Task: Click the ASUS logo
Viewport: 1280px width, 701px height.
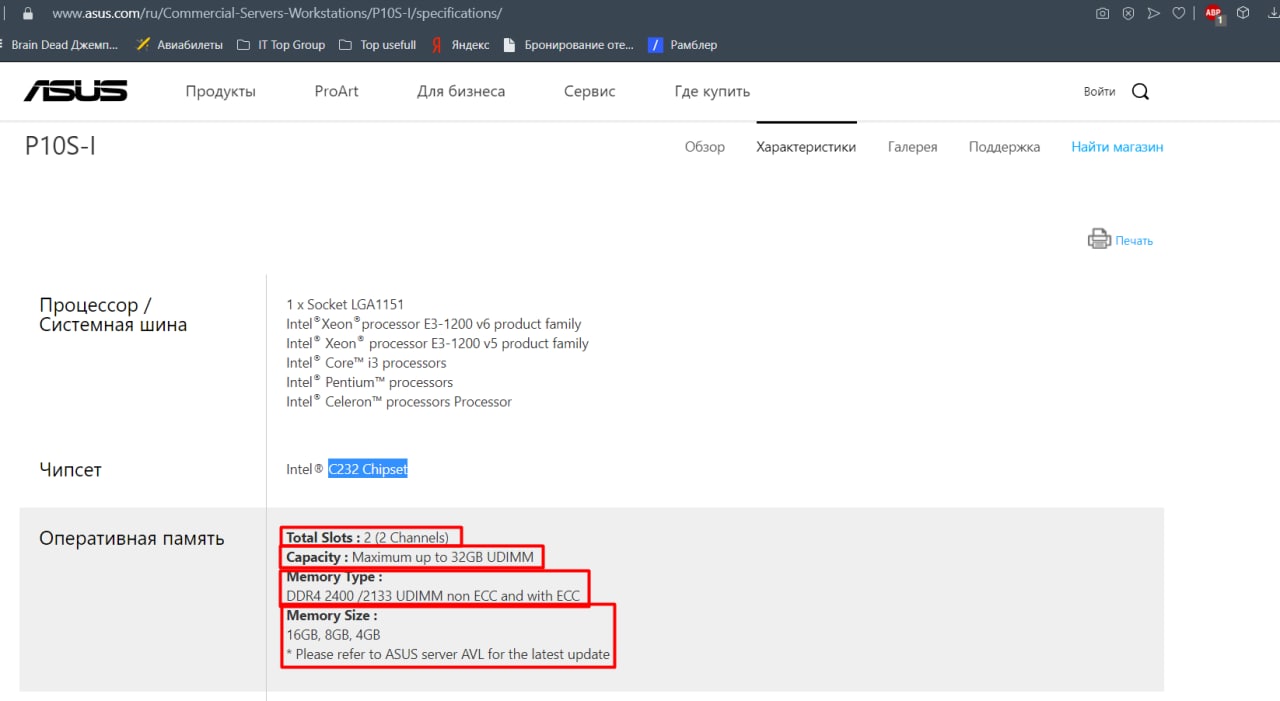Action: tap(76, 91)
